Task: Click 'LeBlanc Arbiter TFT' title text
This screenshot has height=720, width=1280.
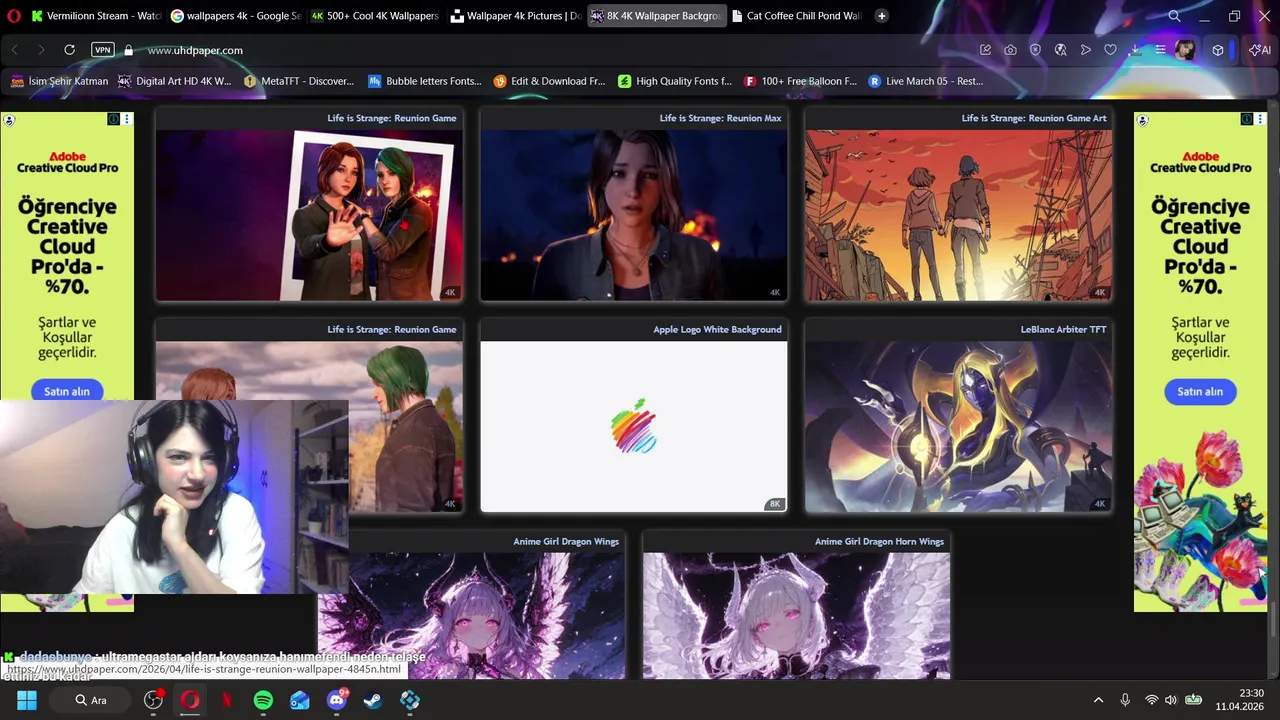Action: 1063,329
